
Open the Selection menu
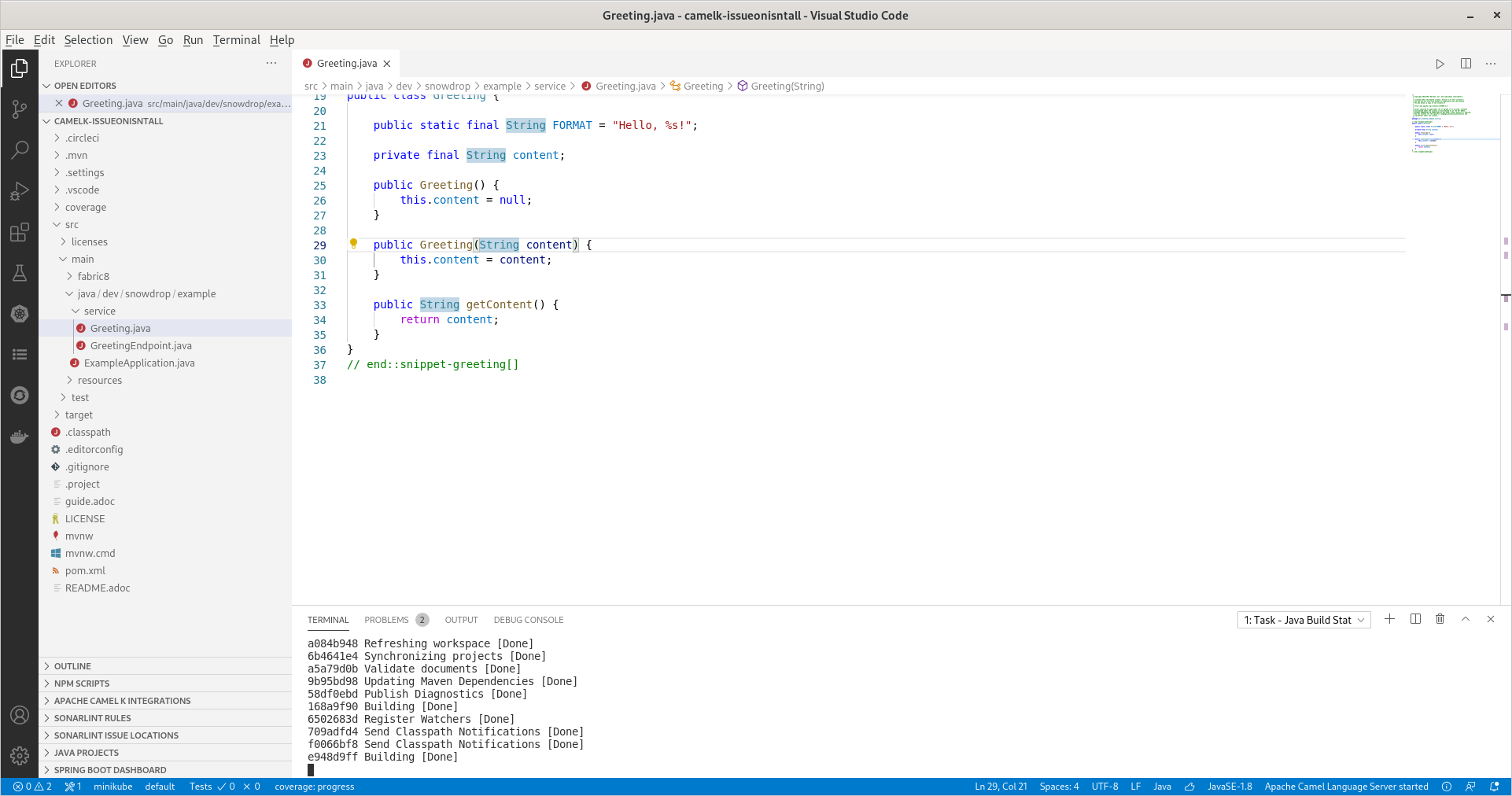pos(88,40)
